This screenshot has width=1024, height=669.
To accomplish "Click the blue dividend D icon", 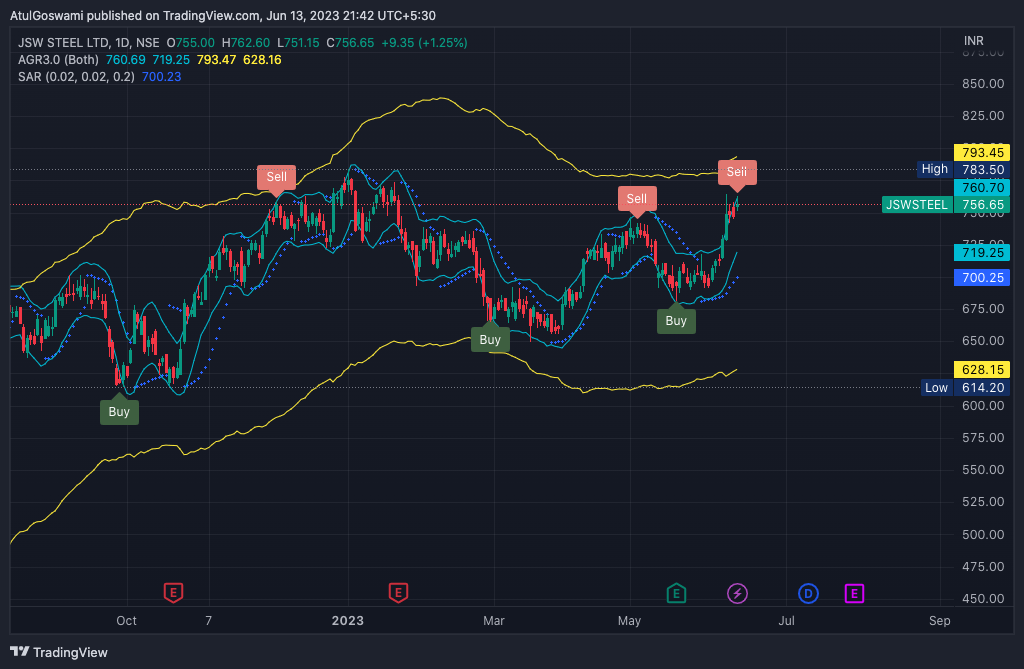I will pos(808,593).
